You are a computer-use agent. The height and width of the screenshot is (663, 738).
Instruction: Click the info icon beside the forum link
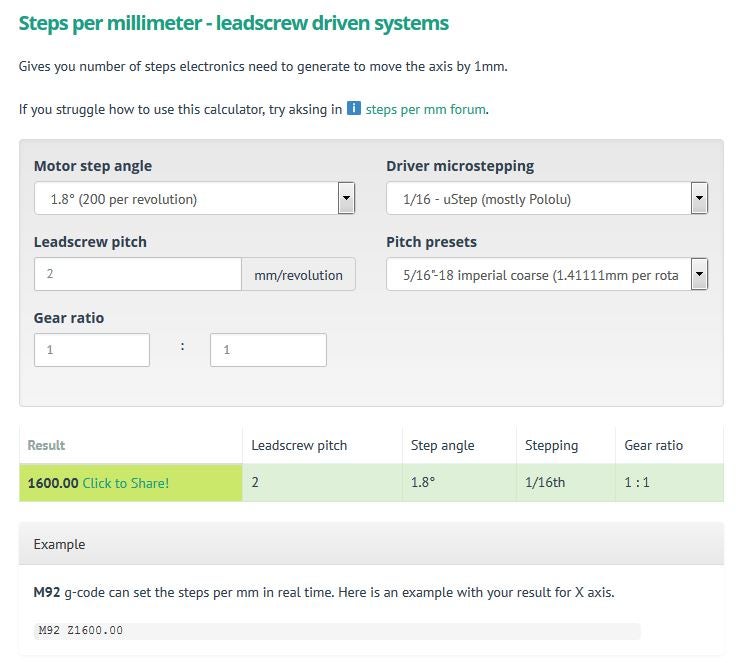pos(354,108)
